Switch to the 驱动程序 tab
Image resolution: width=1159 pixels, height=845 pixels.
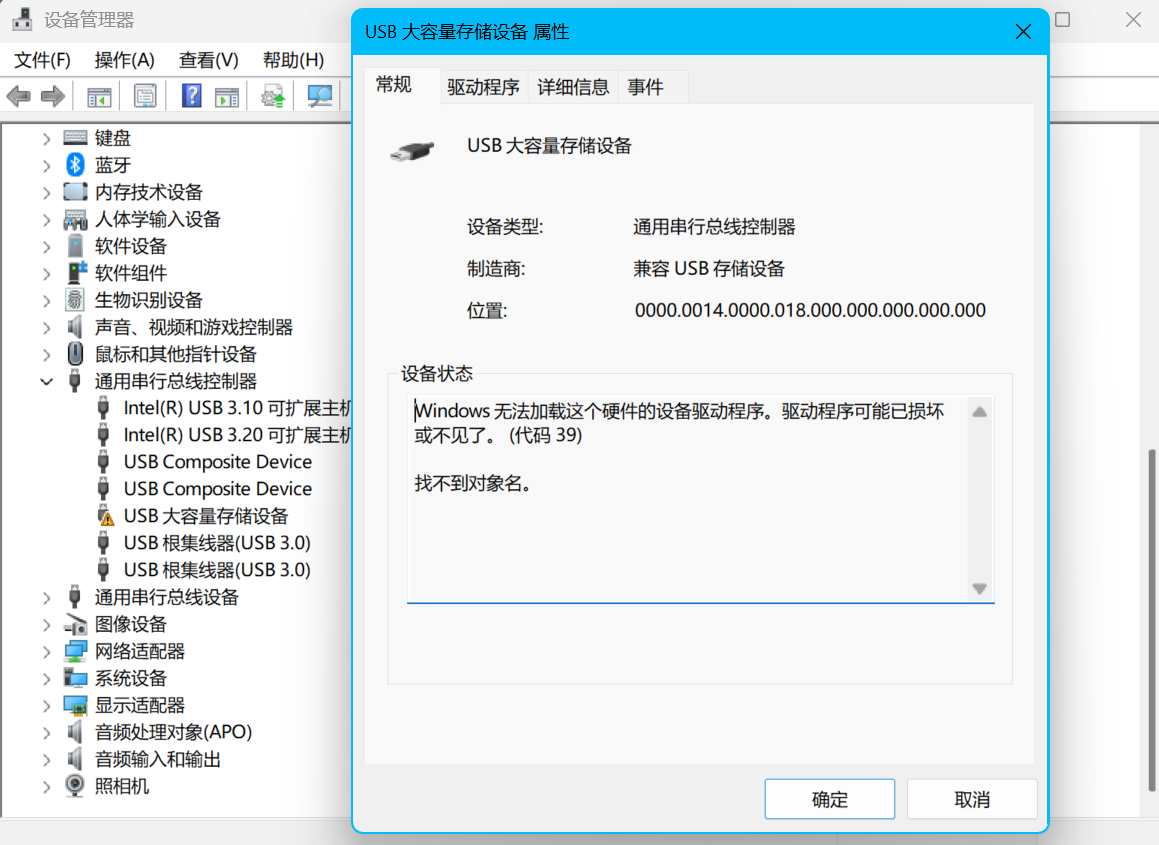[x=483, y=87]
